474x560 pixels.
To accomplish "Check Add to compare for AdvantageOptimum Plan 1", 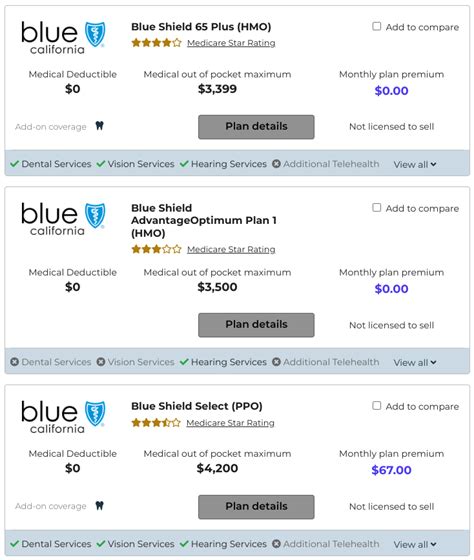I will [376, 208].
